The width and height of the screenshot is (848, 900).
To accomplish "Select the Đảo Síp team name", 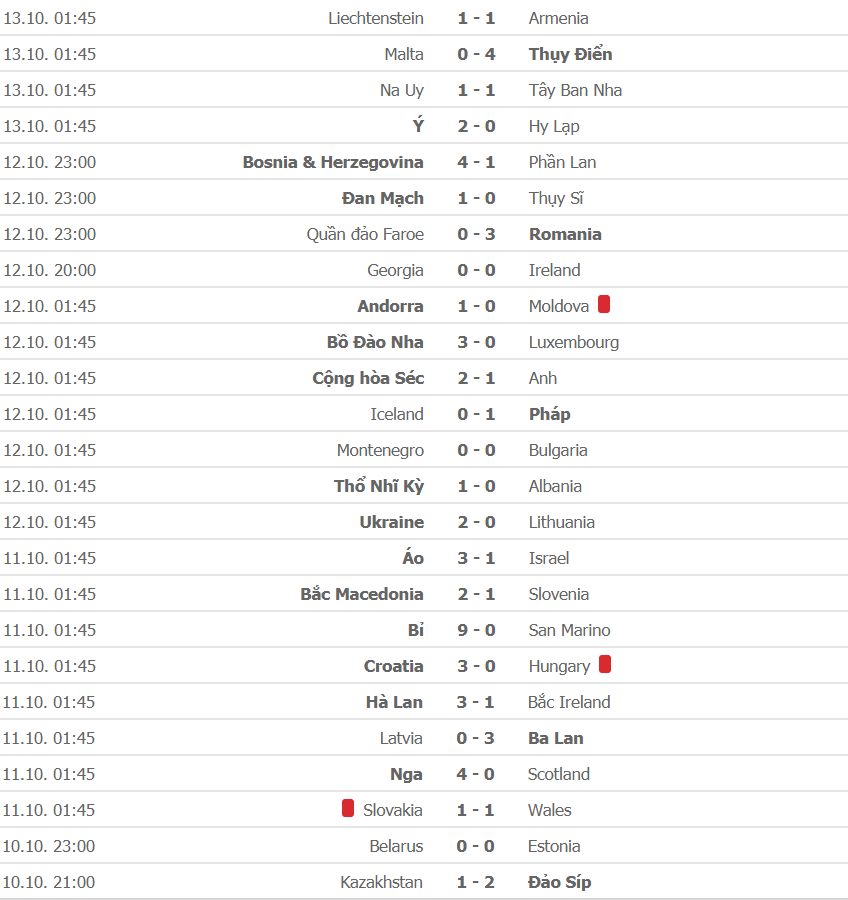I will click(559, 882).
